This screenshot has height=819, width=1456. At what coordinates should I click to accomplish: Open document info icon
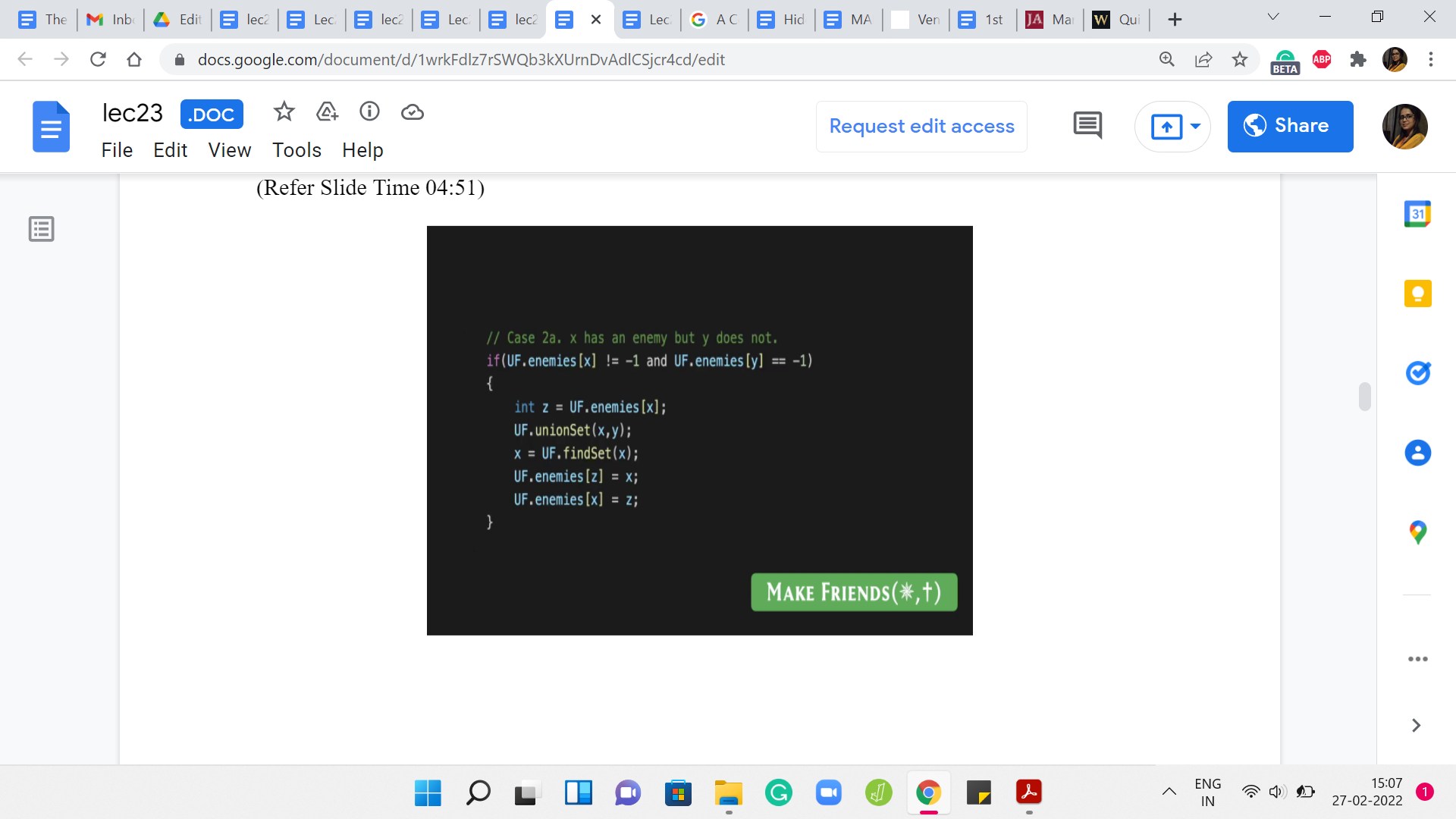tap(369, 112)
